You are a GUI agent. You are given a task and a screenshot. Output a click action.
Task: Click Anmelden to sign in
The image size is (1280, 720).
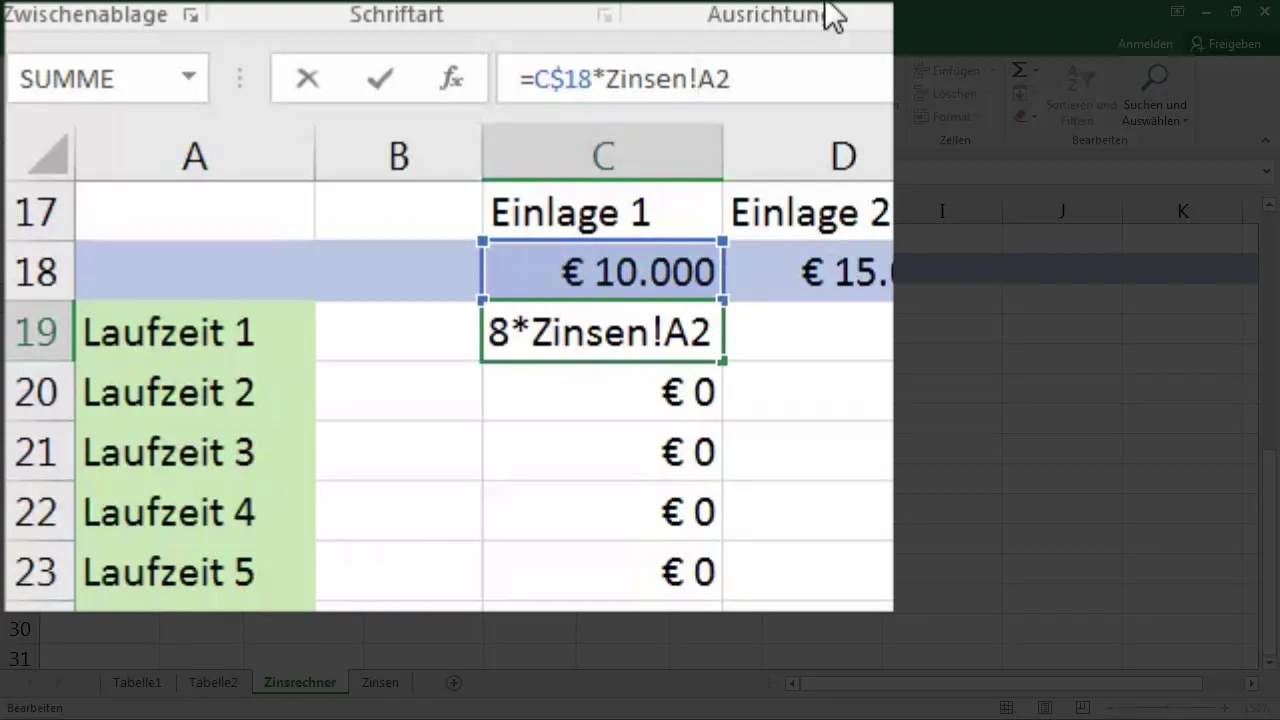pyautogui.click(x=1145, y=44)
